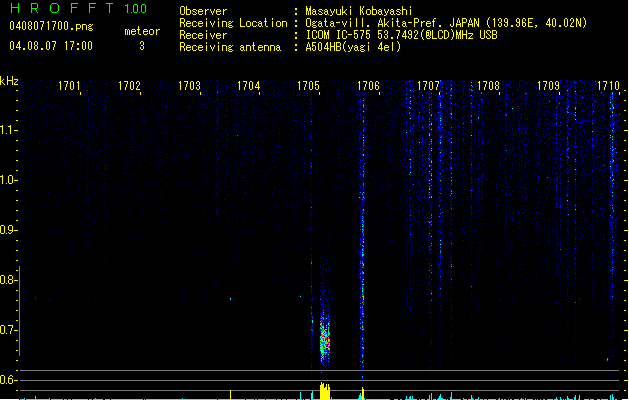Image resolution: width=629 pixels, height=400 pixels.
Task: Click the 1.1 kHz frequency axis label
Action: (8, 130)
